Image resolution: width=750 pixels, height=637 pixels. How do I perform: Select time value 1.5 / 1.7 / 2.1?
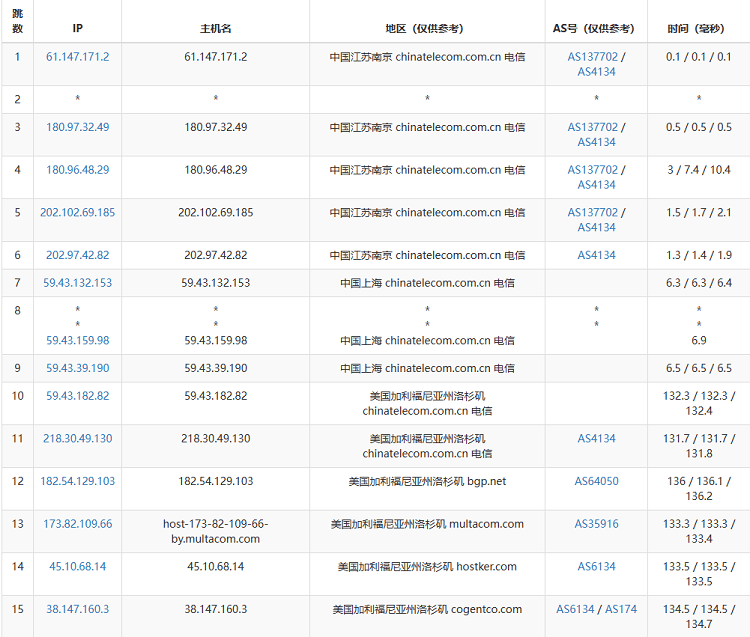698,212
